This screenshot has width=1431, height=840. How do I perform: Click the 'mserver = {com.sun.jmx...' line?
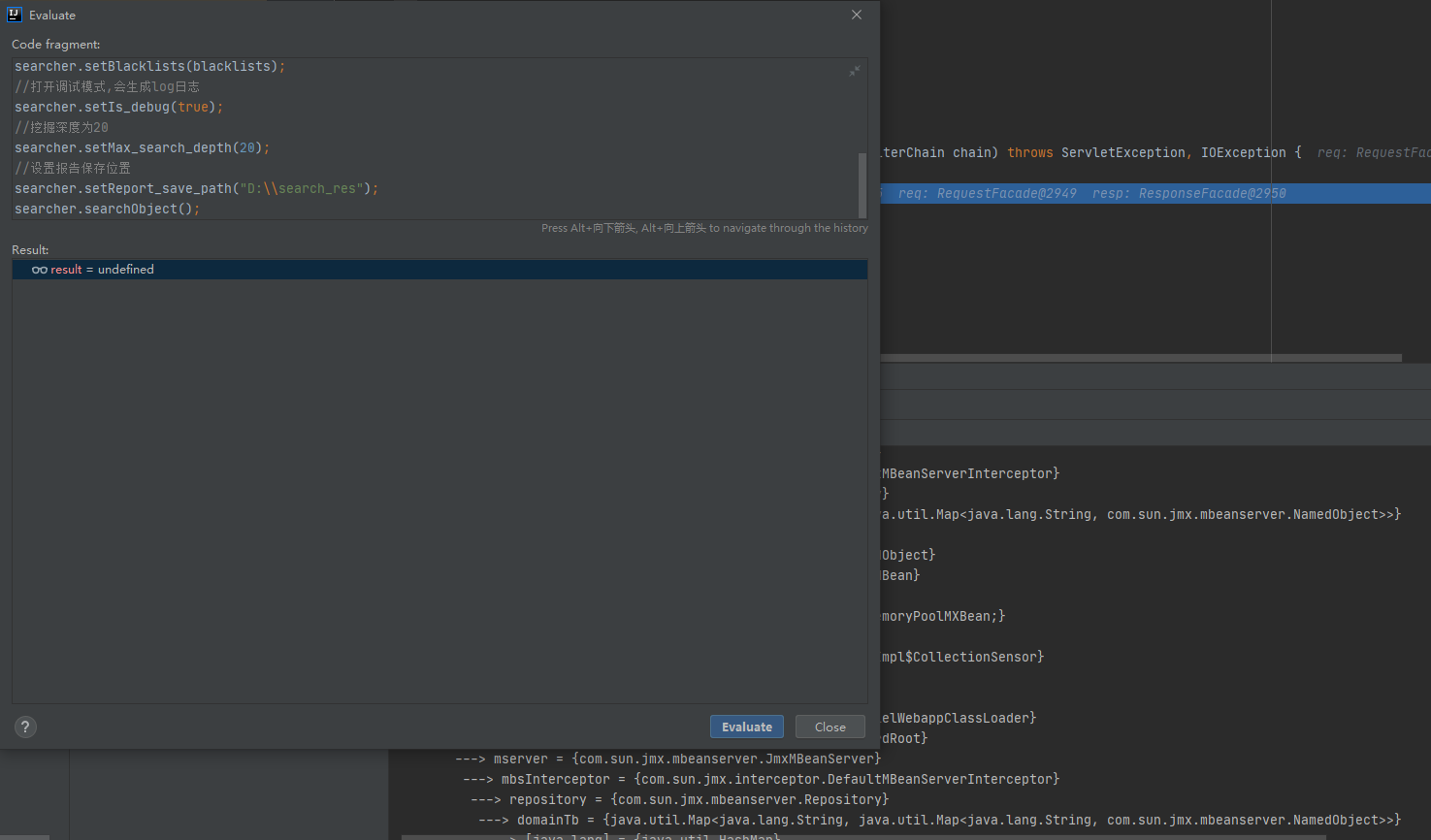667,759
